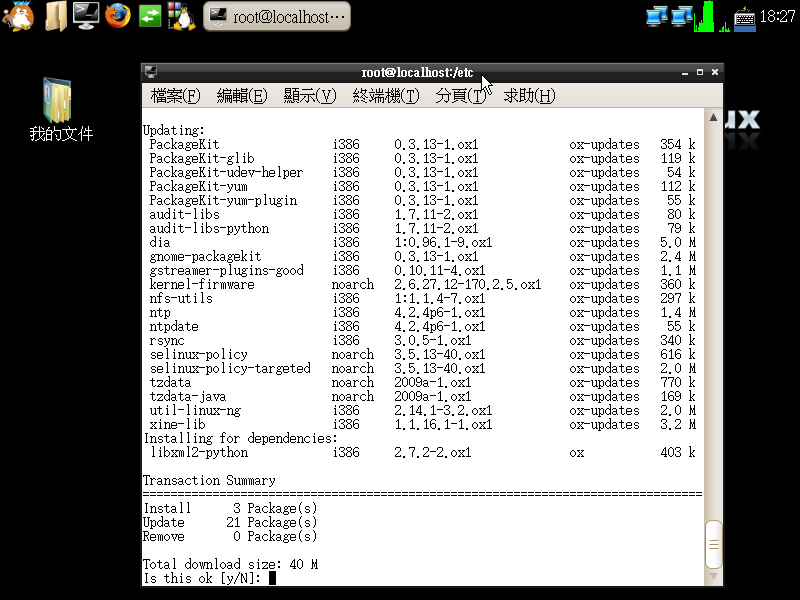This screenshot has height=600, width=800.
Task: Open the 編輯(E) menu
Action: coord(242,96)
